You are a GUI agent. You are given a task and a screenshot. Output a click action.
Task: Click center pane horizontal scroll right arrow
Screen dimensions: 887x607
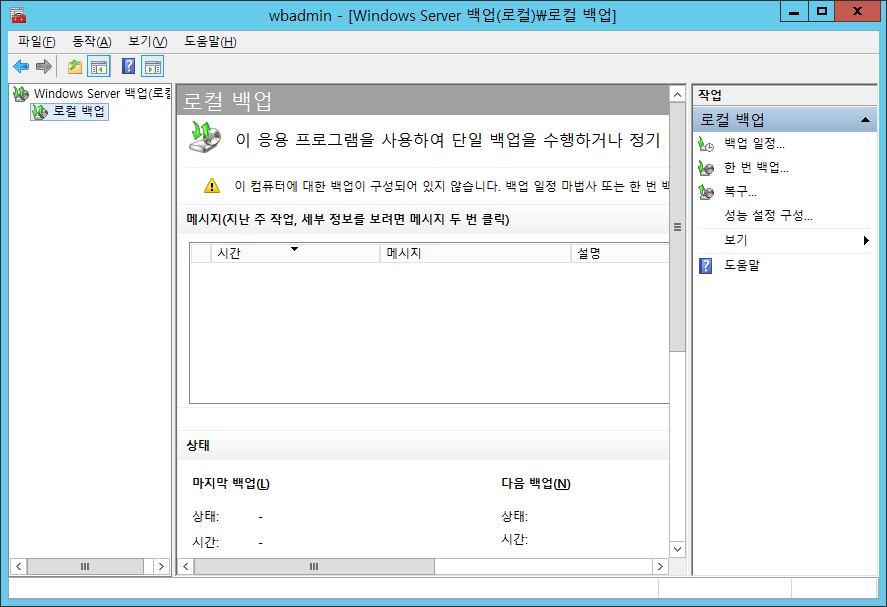pos(660,566)
